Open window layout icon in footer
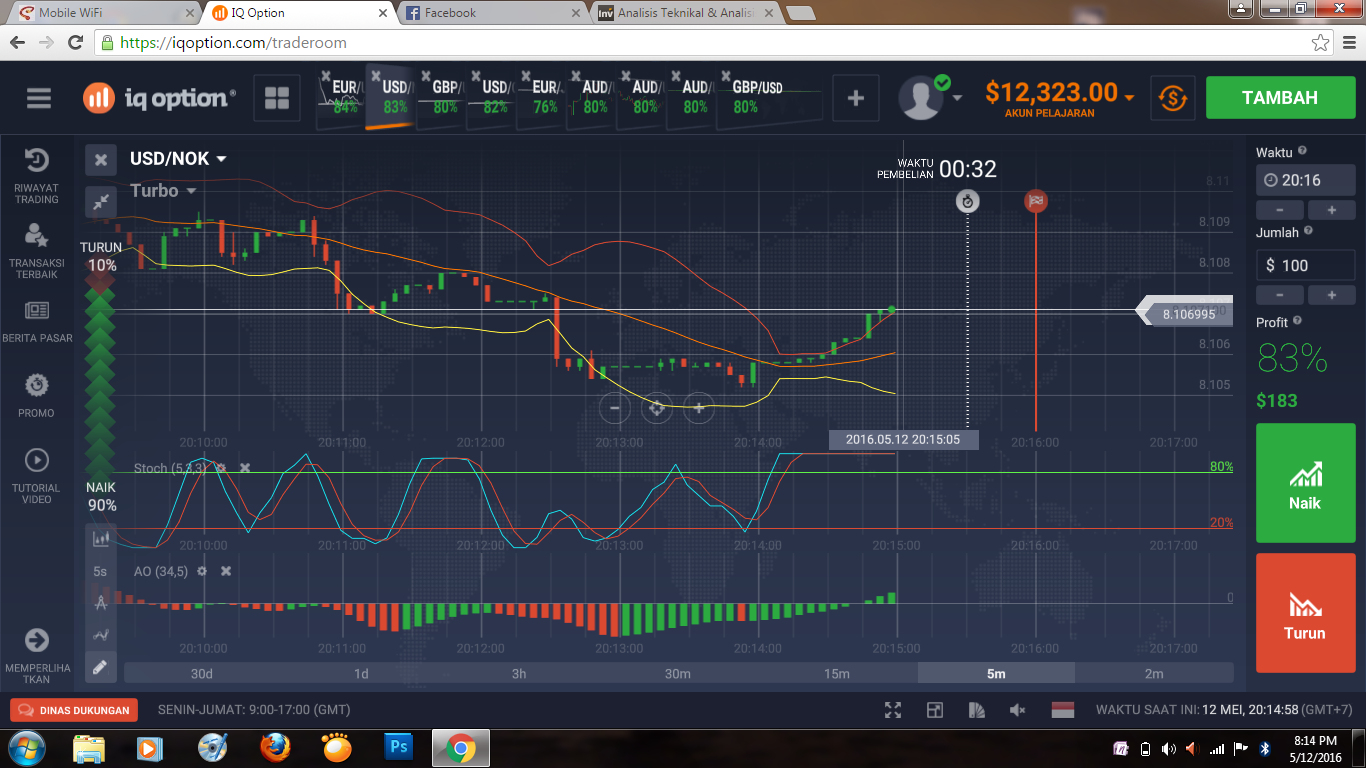This screenshot has height=768, width=1366. [x=935, y=710]
